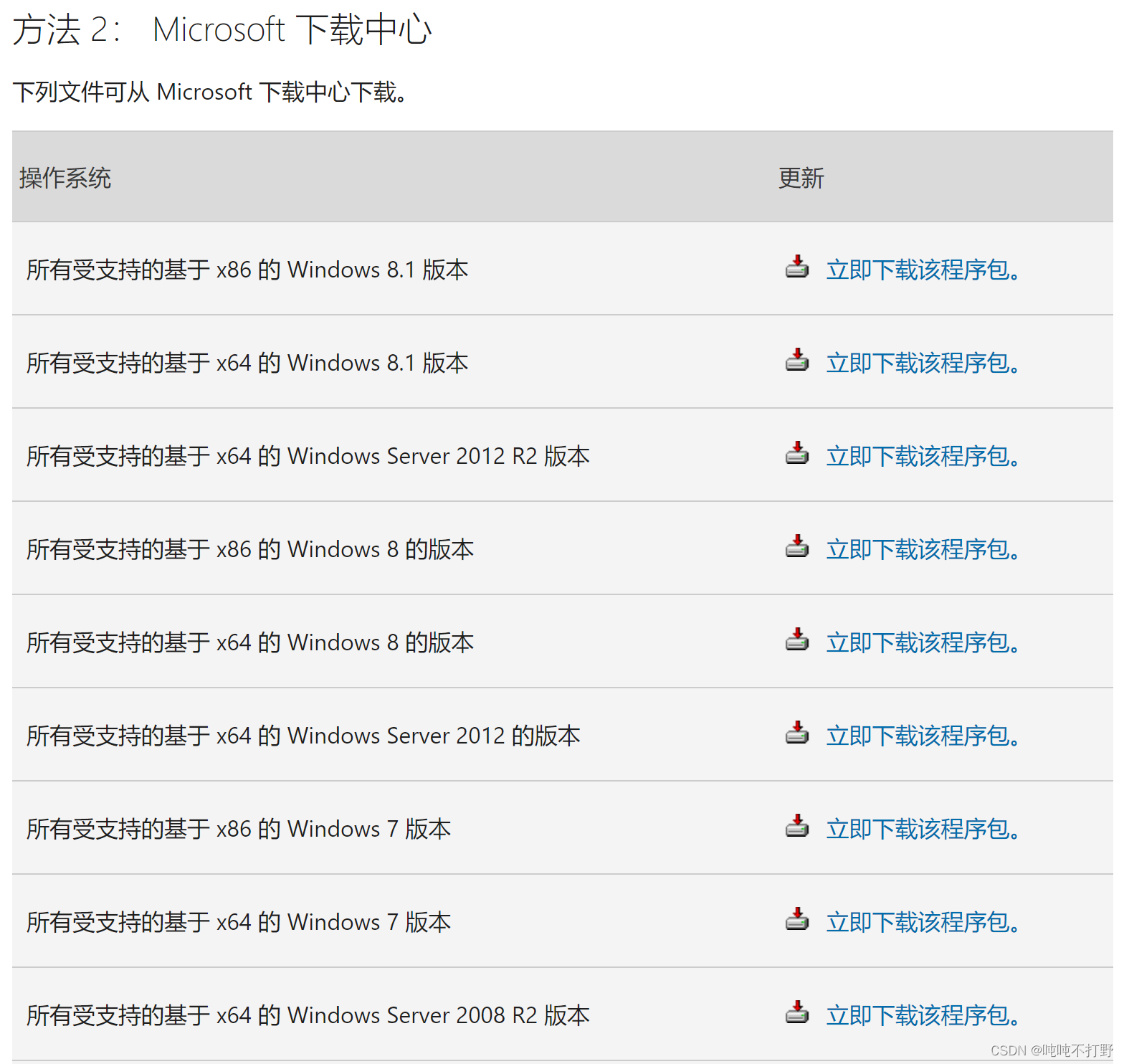Select text 所有受支持的基于 x64 的 Windows 7 版本
The image size is (1124, 1064).
pos(239,922)
